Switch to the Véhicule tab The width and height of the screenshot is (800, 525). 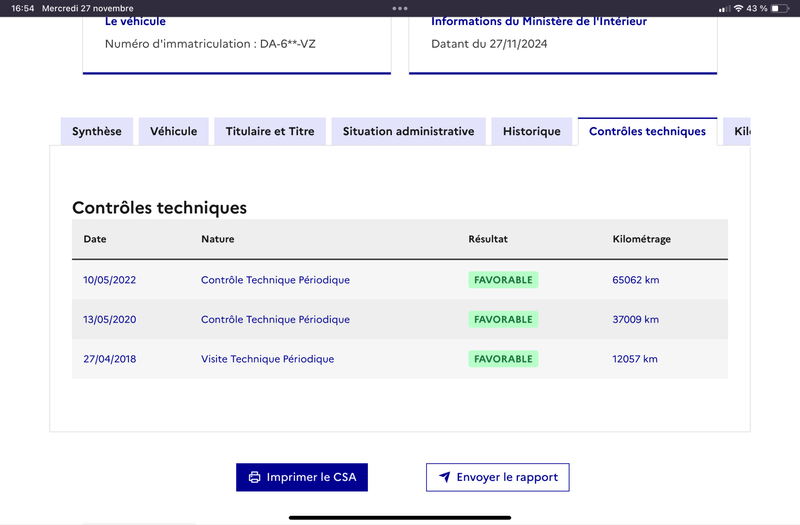coord(173,132)
